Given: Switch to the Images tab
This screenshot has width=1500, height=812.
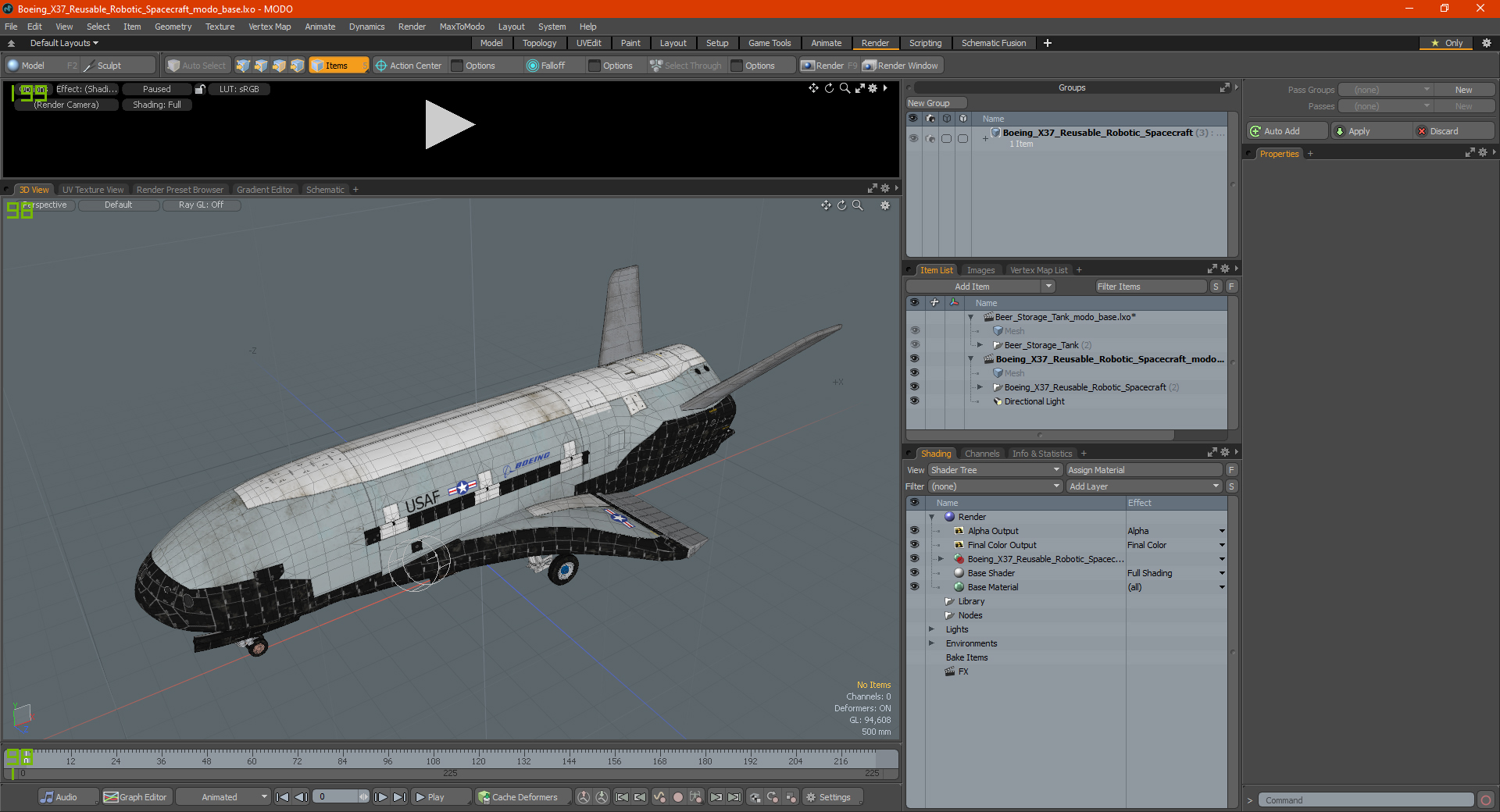Looking at the screenshot, I should [x=980, y=270].
